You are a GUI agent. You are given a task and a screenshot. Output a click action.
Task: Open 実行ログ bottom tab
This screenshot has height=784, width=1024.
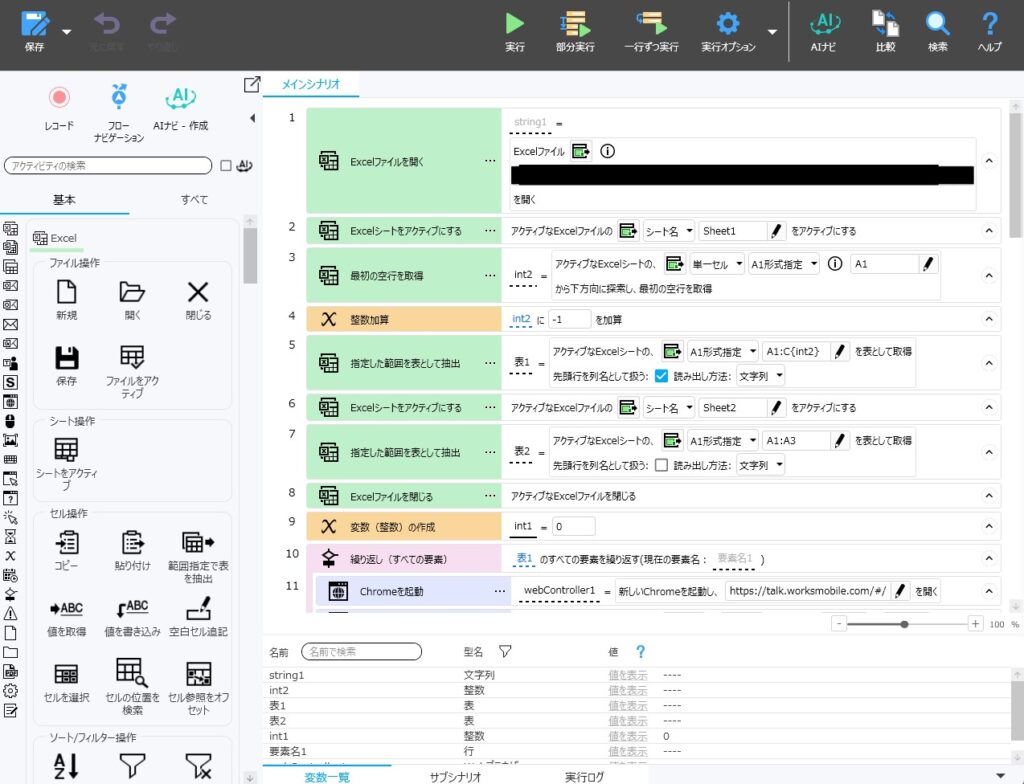click(x=584, y=777)
